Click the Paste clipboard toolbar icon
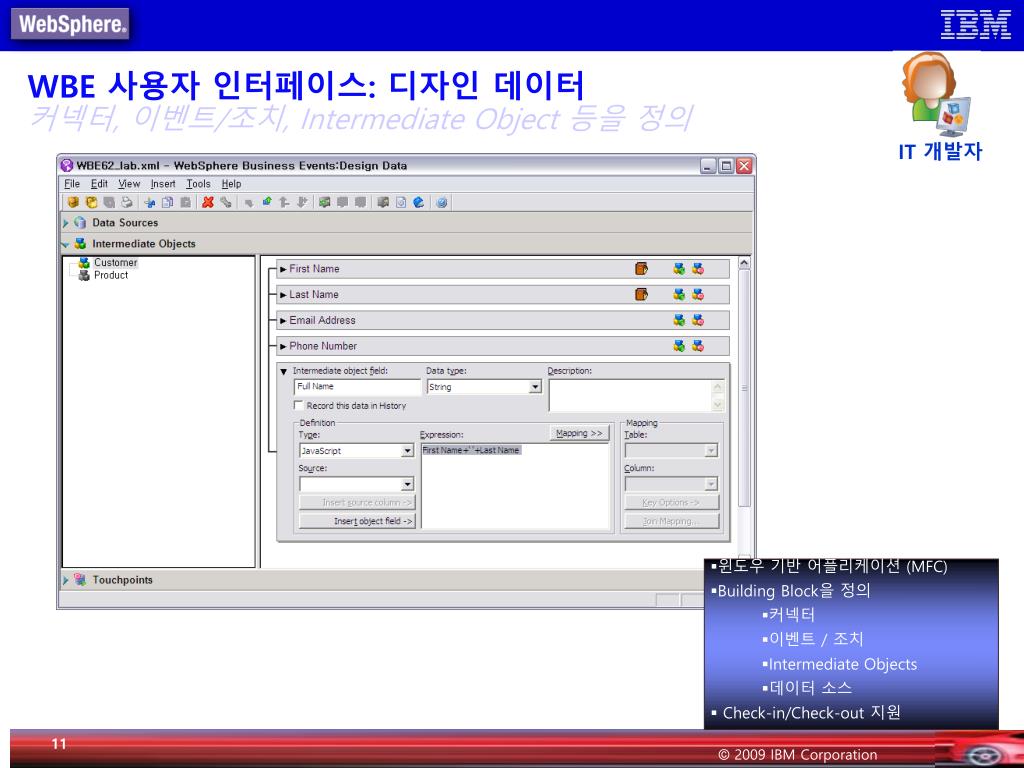The width and height of the screenshot is (1024, 768). click(x=185, y=202)
